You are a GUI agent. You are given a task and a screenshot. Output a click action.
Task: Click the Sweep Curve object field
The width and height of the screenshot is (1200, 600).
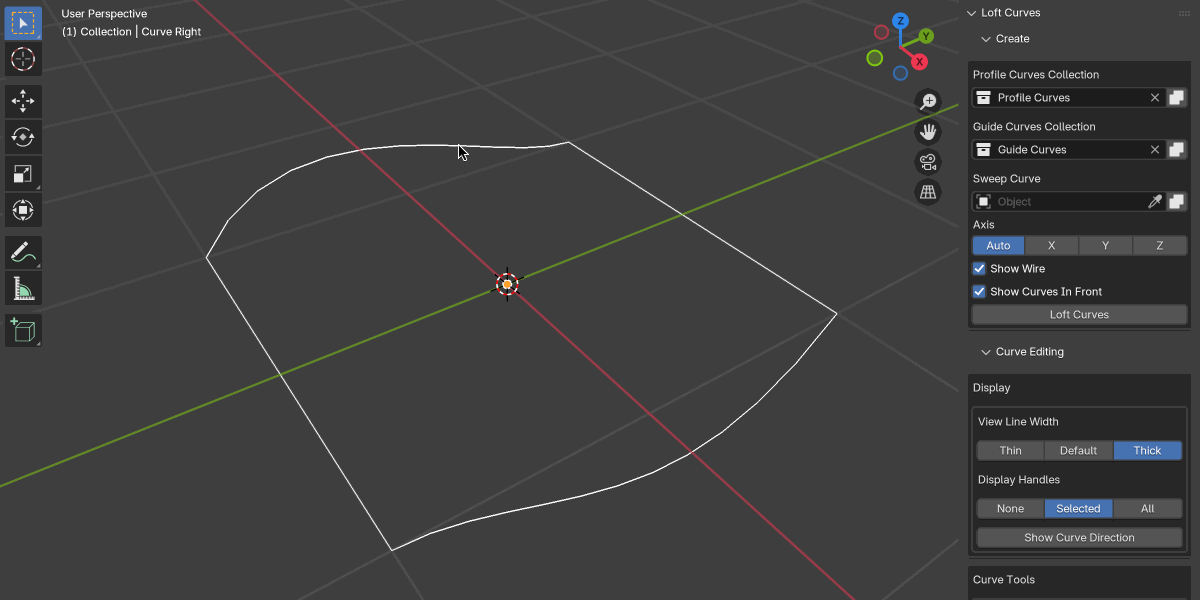(1070, 202)
